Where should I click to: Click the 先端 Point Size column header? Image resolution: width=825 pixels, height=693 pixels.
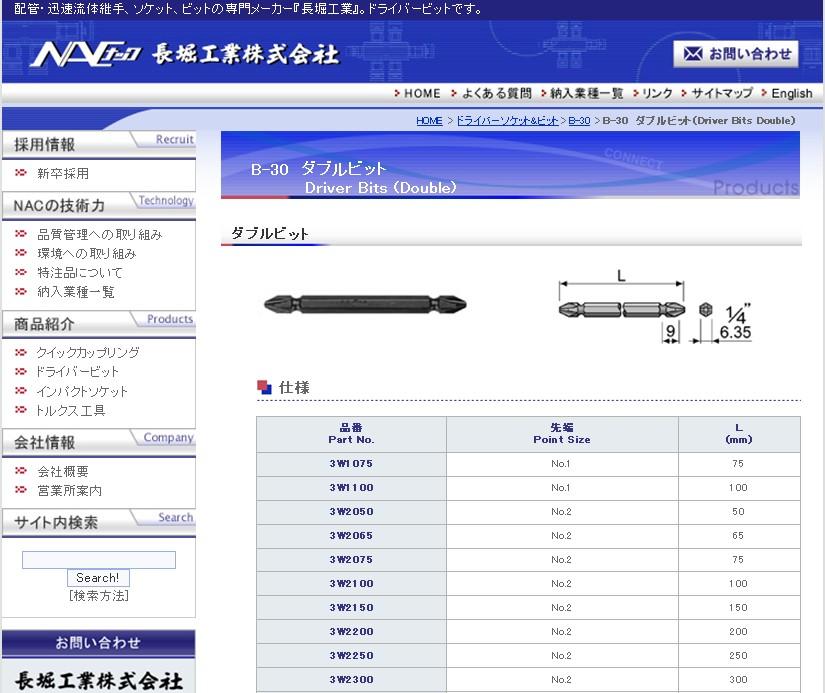(562, 434)
